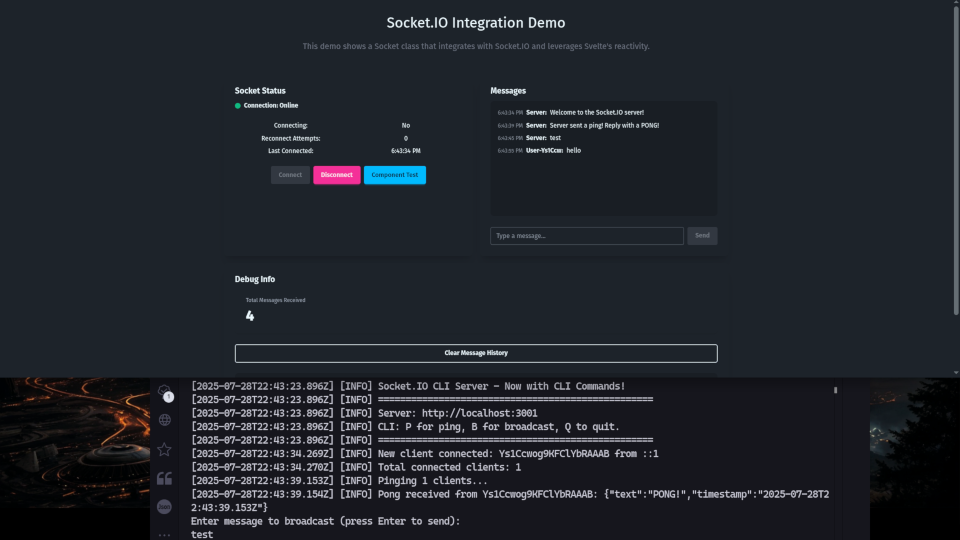
Task: Click the 'Socket Status' heading
Action: click(260, 91)
